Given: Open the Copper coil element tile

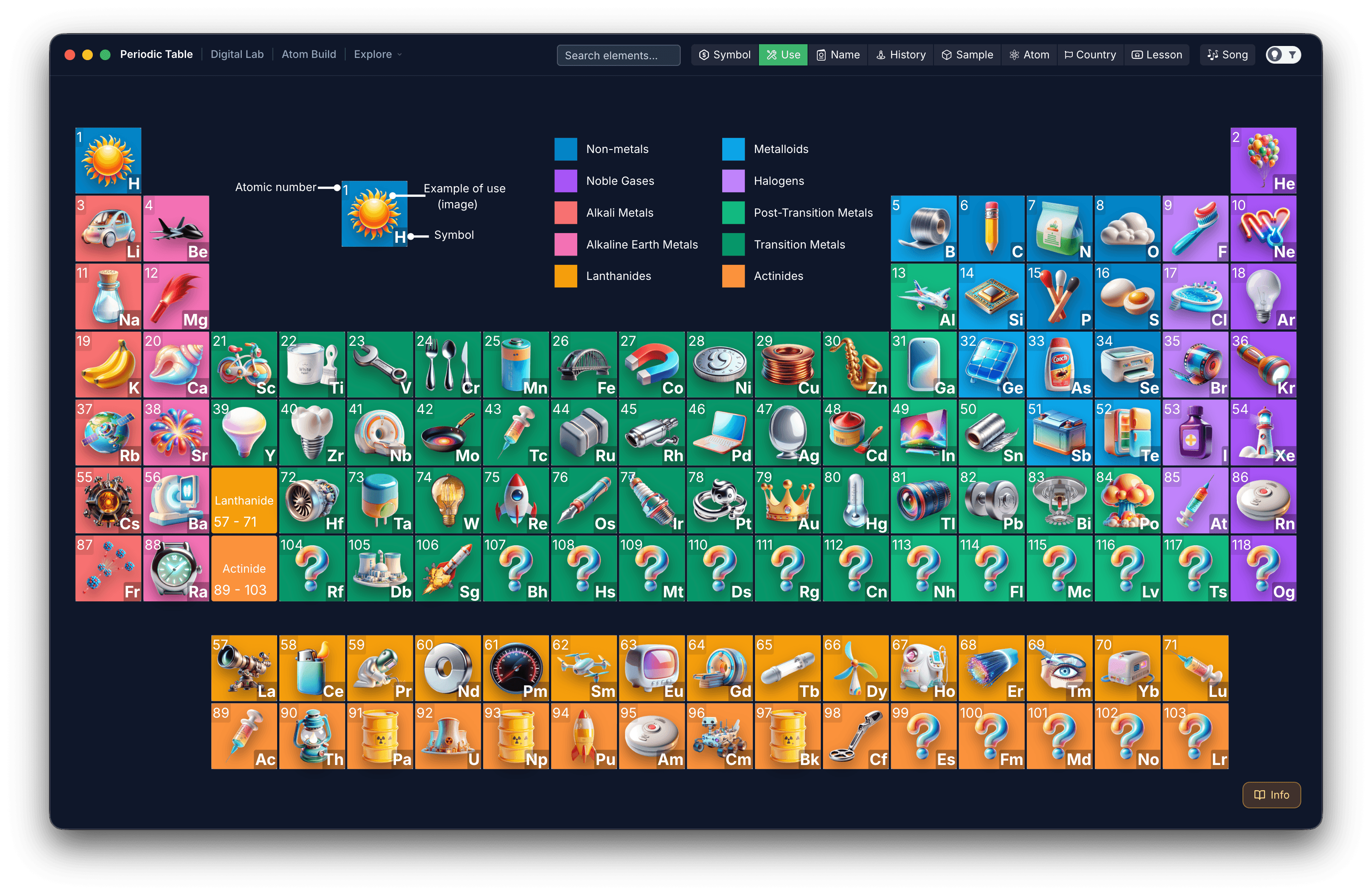Looking at the screenshot, I should coord(788,364).
